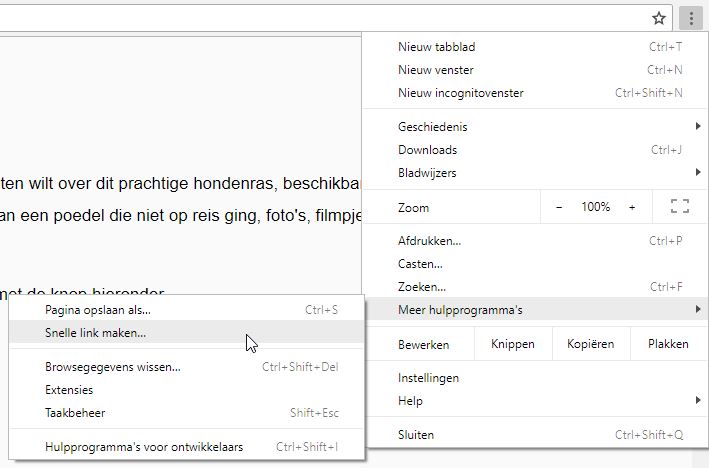The width and height of the screenshot is (709, 468).
Task: Click Casten… in the menu
Action: pos(420,264)
